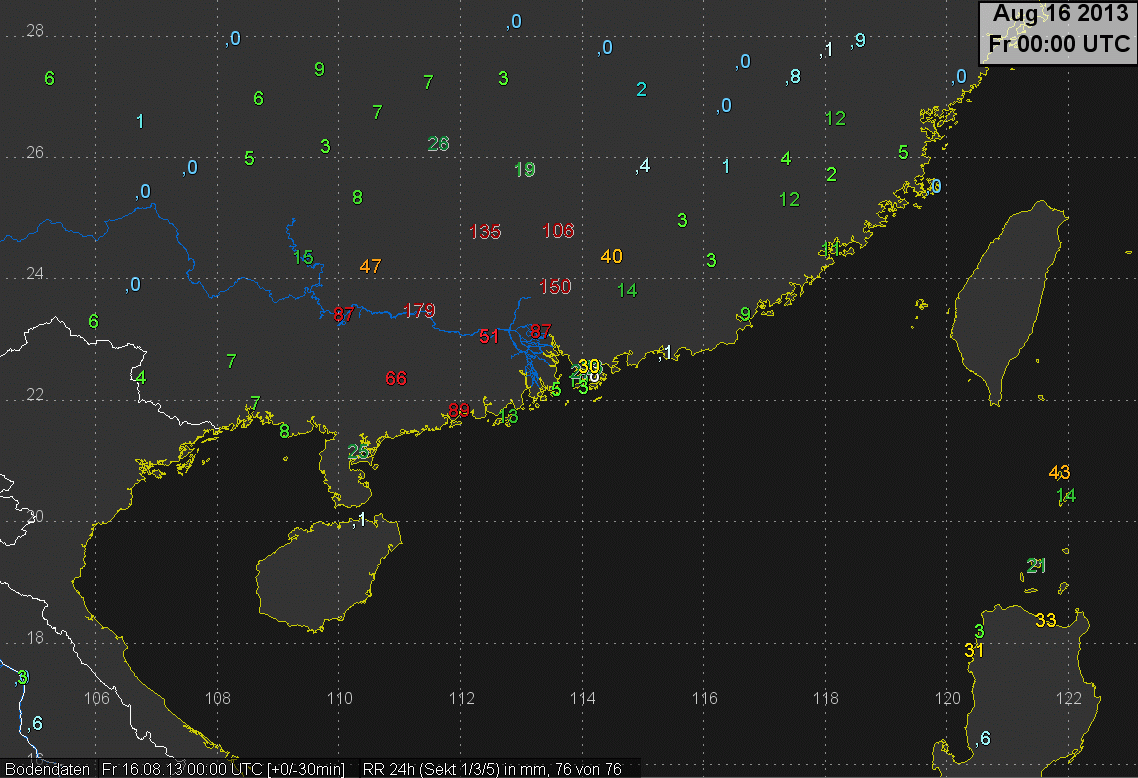Click the 18 latitude axis label
Viewport: 1138px width, 778px height.
tap(34, 638)
